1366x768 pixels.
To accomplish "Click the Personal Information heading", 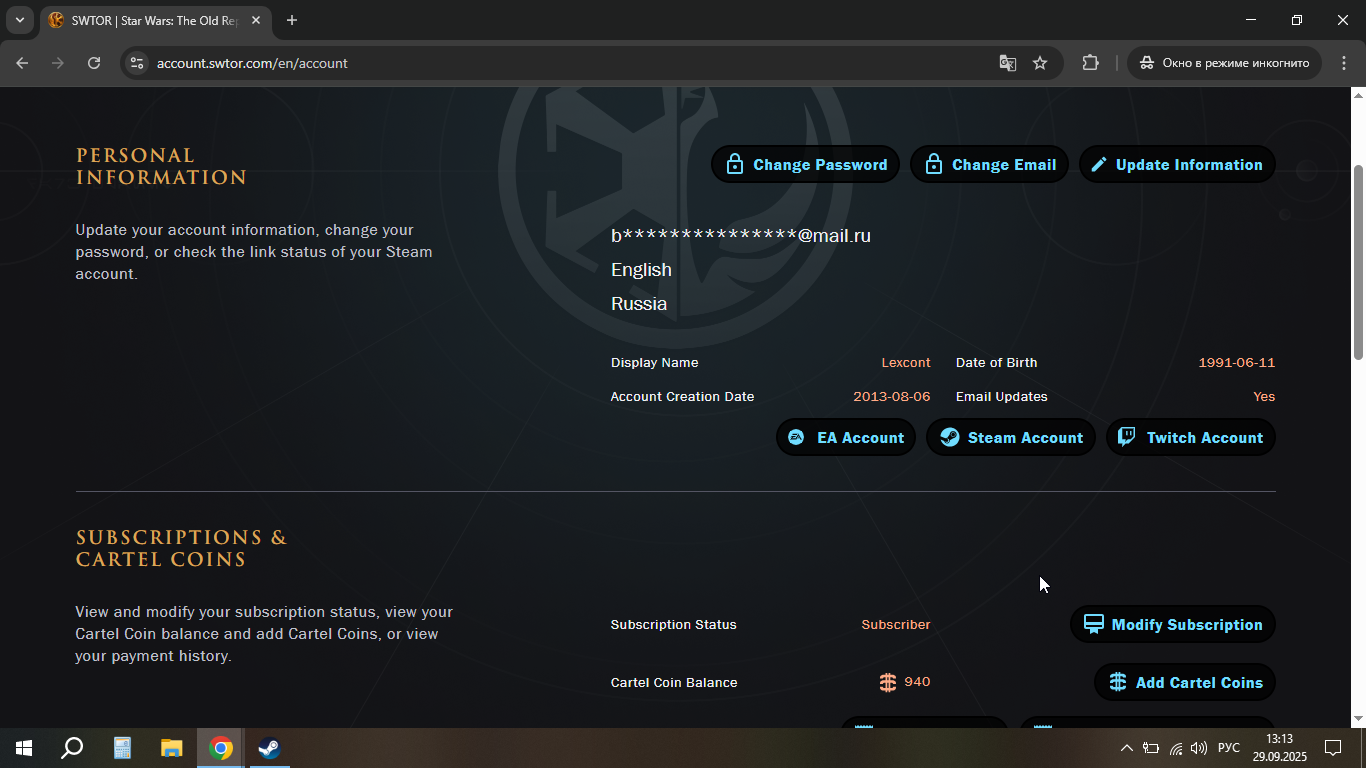I will pos(161,167).
